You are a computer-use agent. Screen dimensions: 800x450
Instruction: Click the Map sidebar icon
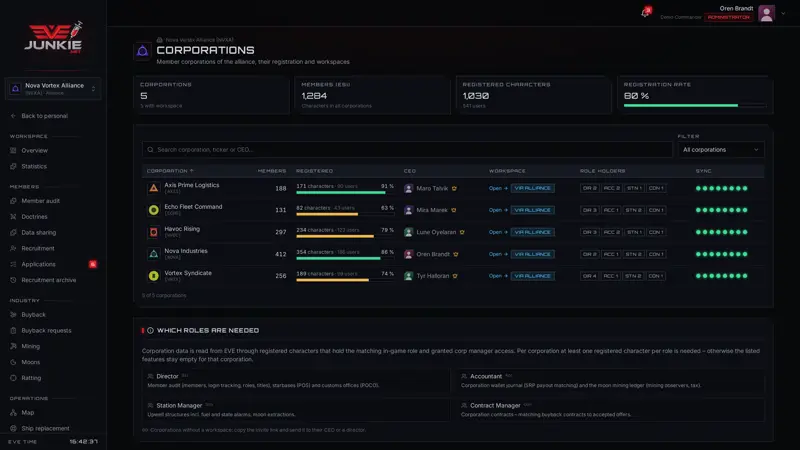[13, 412]
